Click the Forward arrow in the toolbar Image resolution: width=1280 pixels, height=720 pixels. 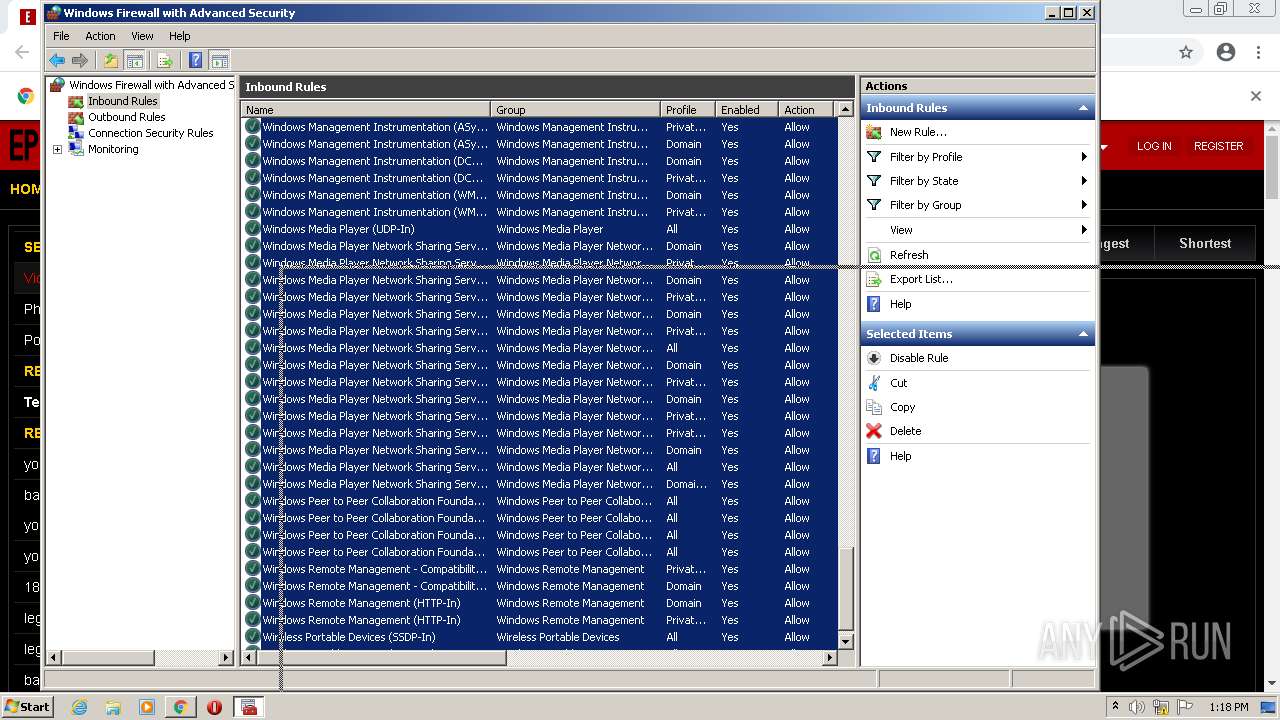tap(80, 61)
